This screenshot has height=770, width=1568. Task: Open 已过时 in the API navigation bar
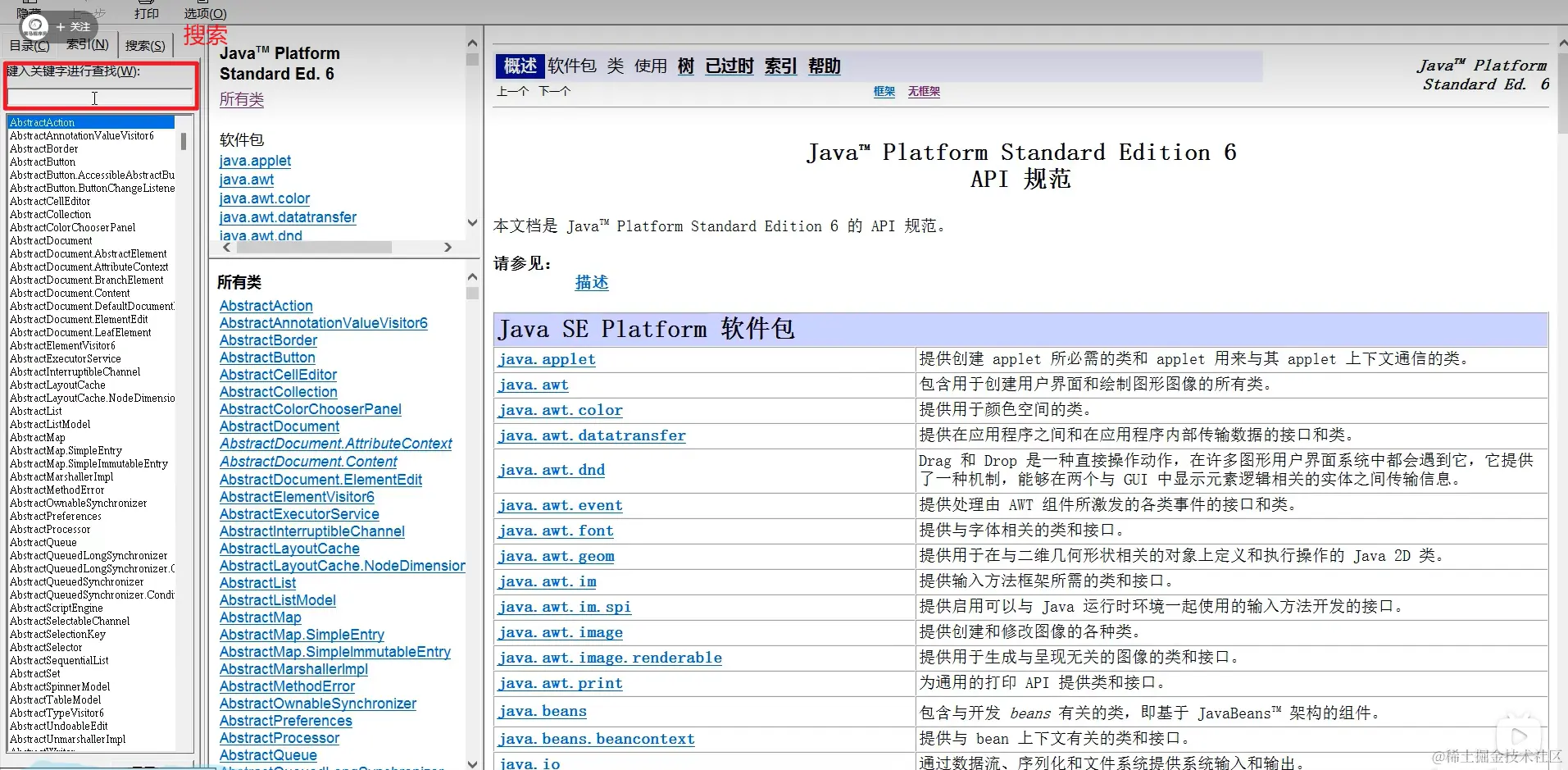[729, 66]
